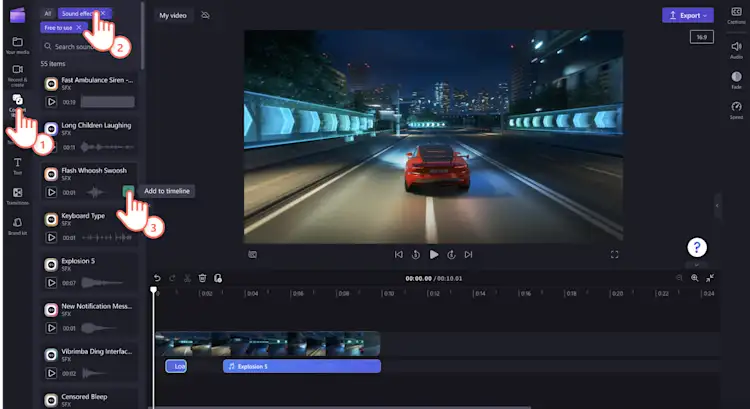Screen dimensions: 750x409
Task: Forward playback five seconds
Action: point(451,254)
